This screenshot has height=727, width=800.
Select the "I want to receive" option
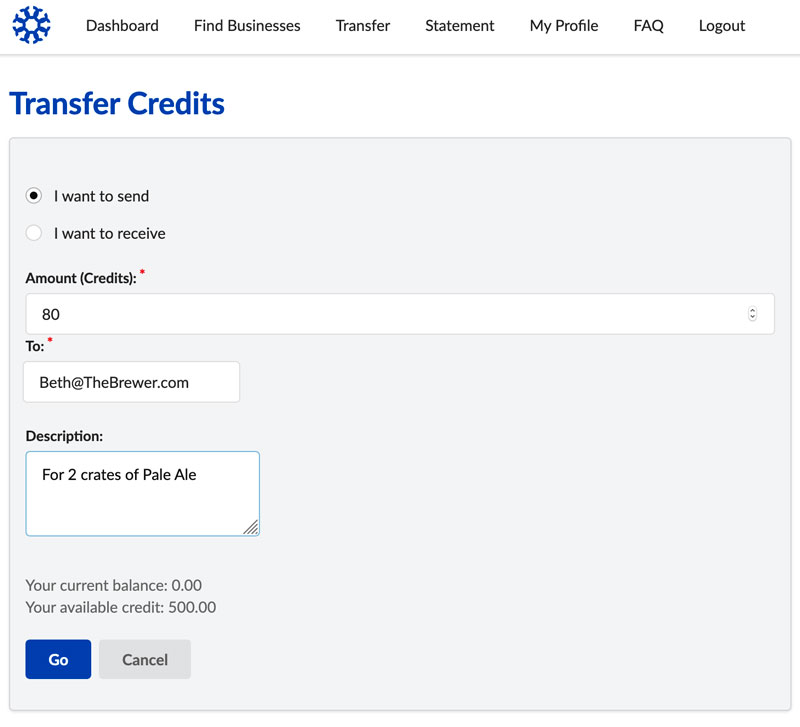tap(34, 233)
